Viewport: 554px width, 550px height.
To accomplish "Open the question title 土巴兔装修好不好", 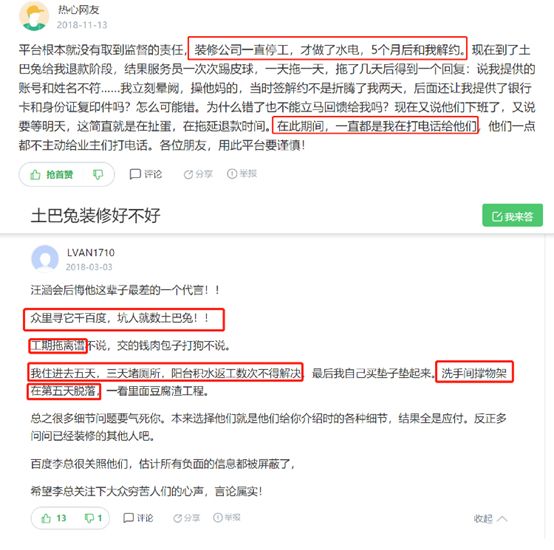I will (95, 215).
